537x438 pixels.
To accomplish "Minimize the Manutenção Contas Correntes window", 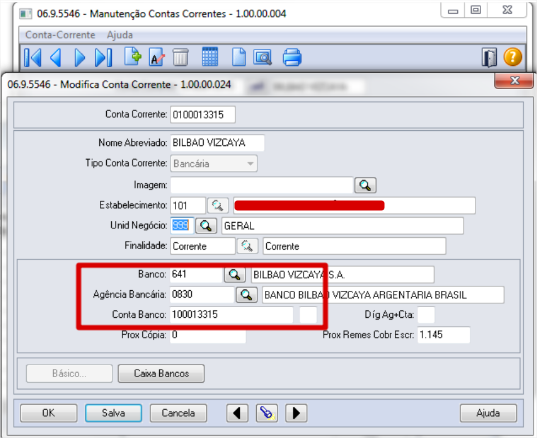I will [x=453, y=10].
